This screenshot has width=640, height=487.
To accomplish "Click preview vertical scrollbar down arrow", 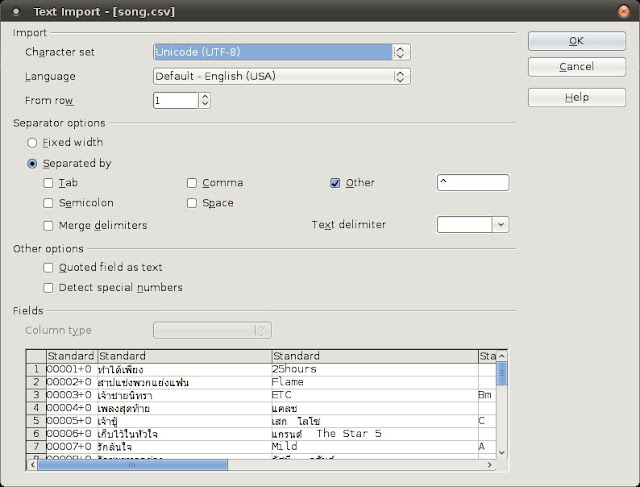I will (502, 453).
